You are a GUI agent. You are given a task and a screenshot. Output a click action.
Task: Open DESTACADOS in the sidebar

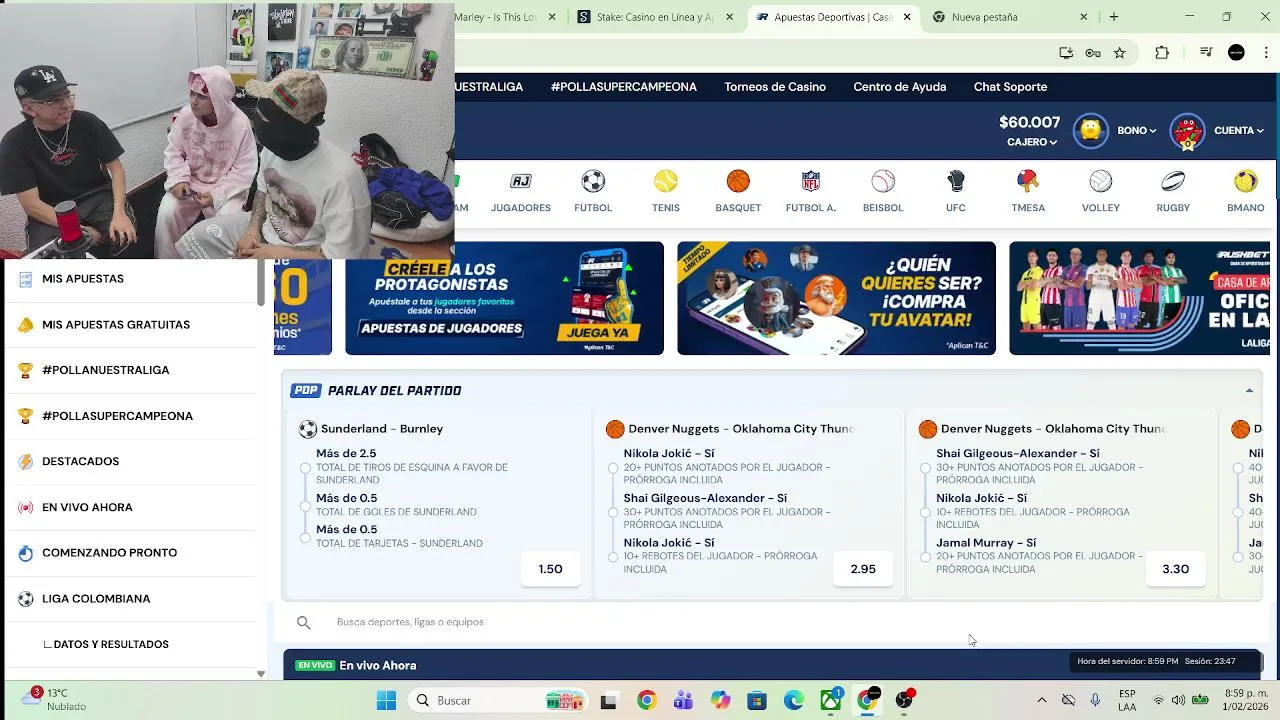(130, 461)
